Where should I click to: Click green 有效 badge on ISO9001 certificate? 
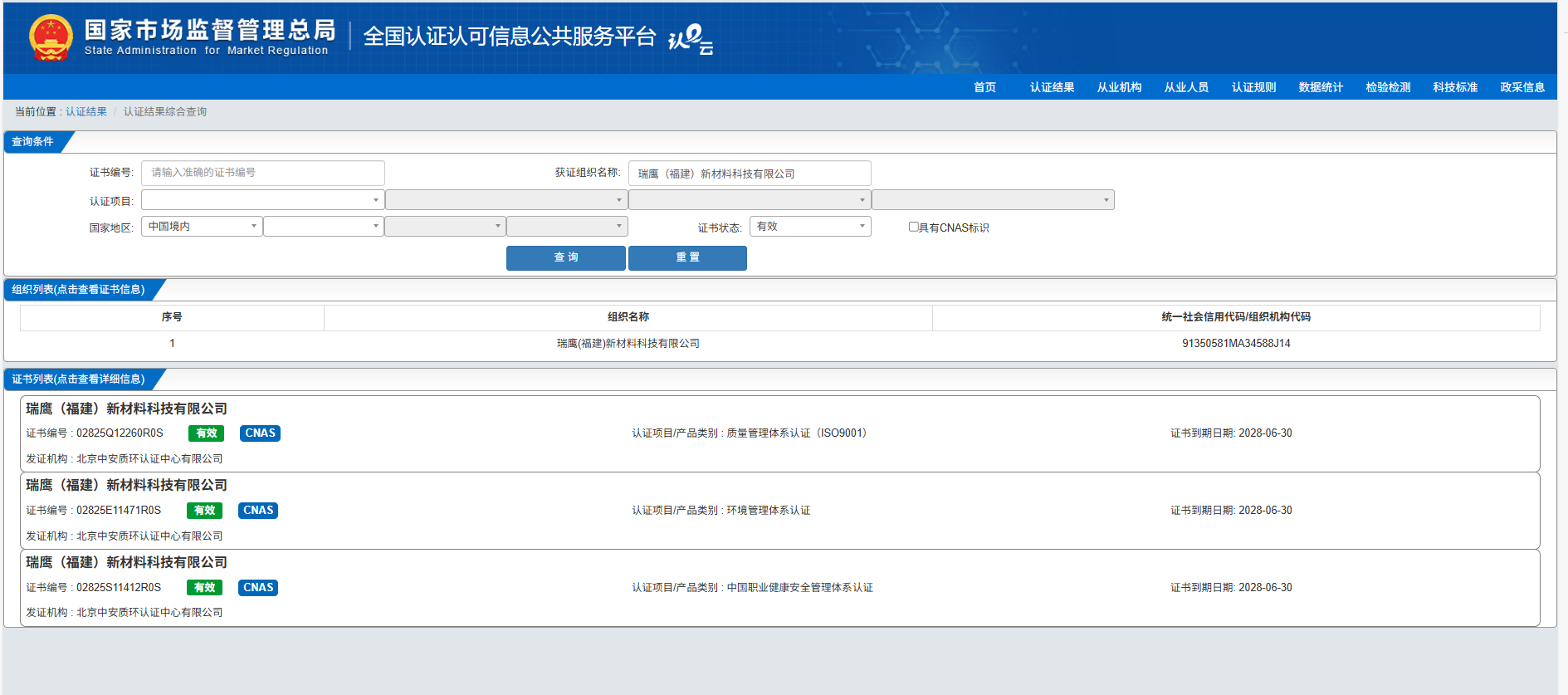[206, 433]
